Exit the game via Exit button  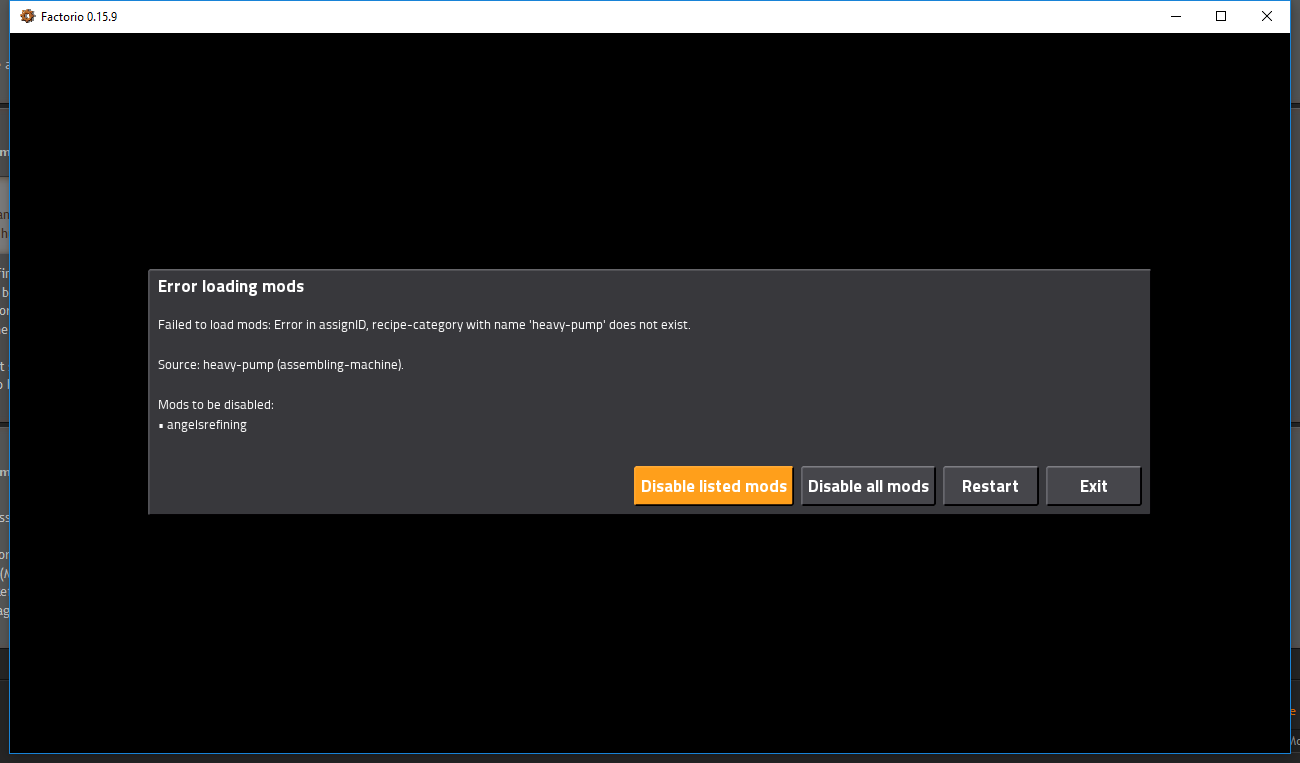point(1093,486)
